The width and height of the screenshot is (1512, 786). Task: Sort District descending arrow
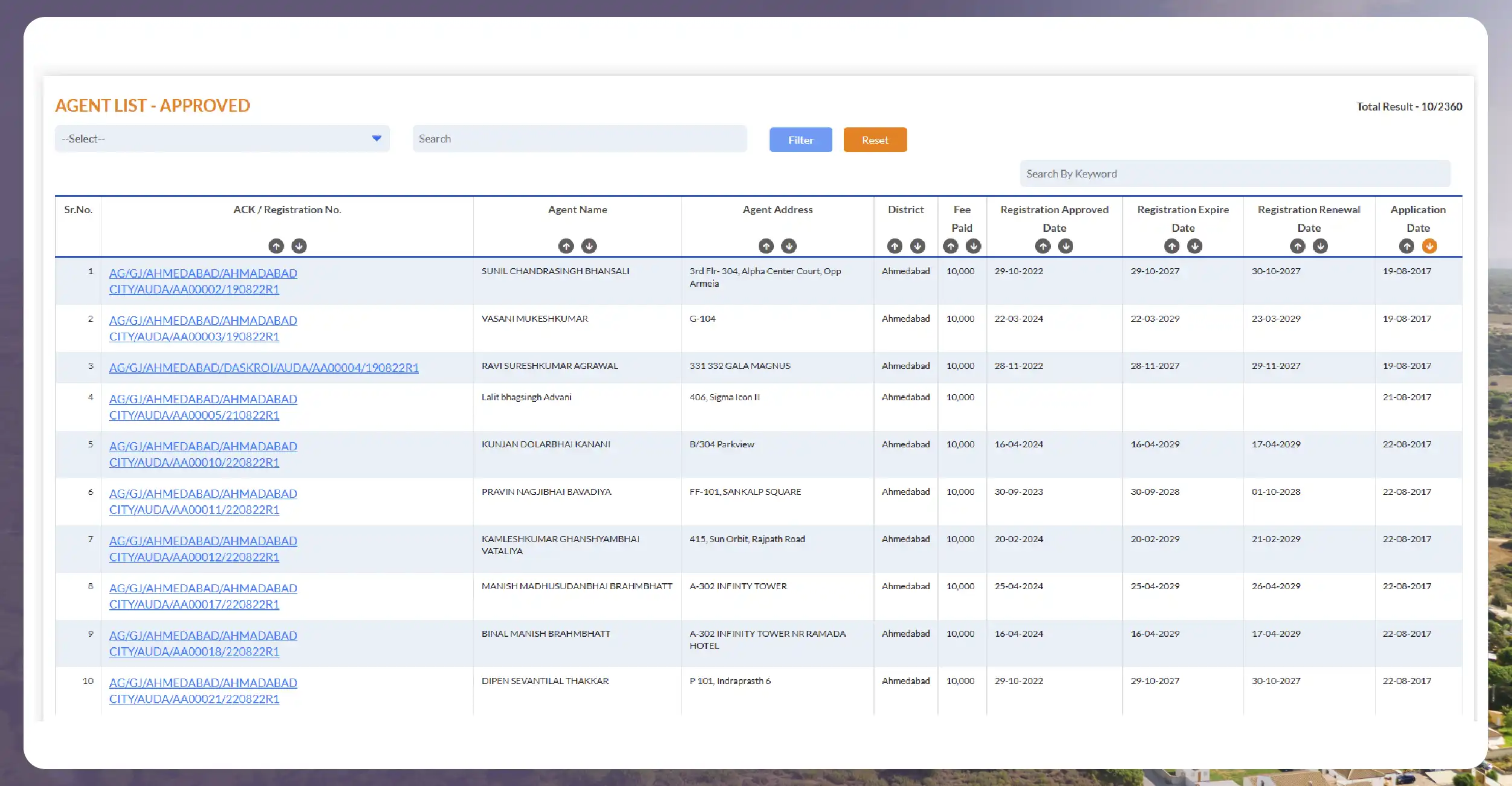(917, 246)
